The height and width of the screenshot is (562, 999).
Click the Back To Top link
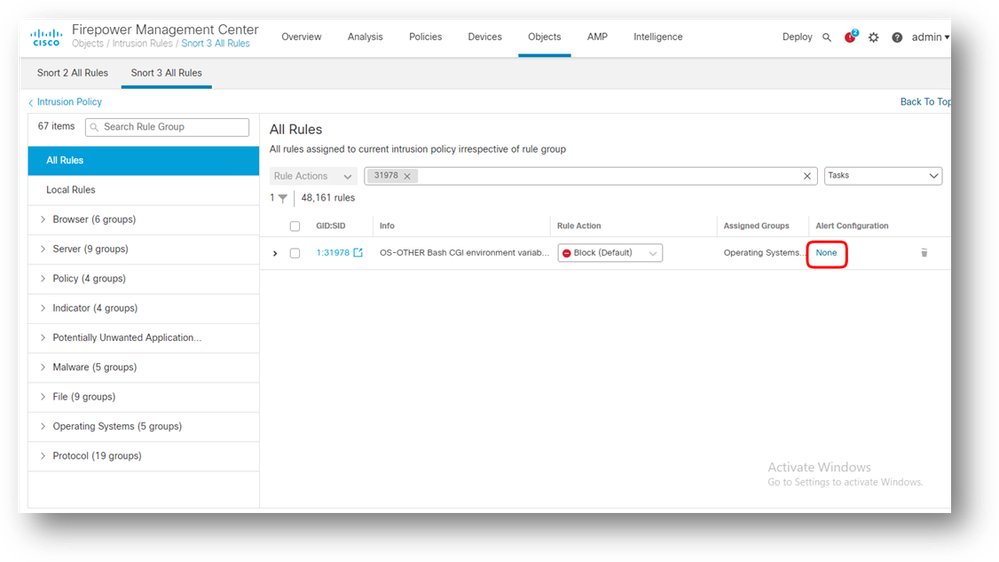(925, 102)
